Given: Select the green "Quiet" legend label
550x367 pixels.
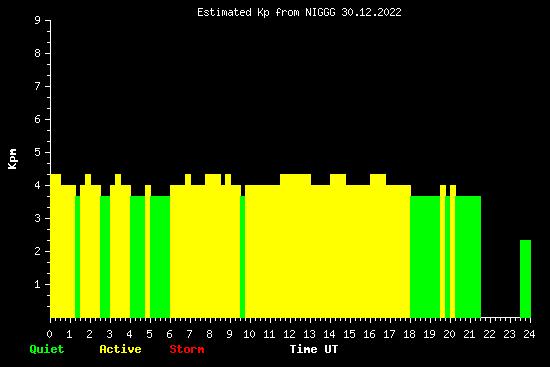Looking at the screenshot, I should tap(47, 349).
